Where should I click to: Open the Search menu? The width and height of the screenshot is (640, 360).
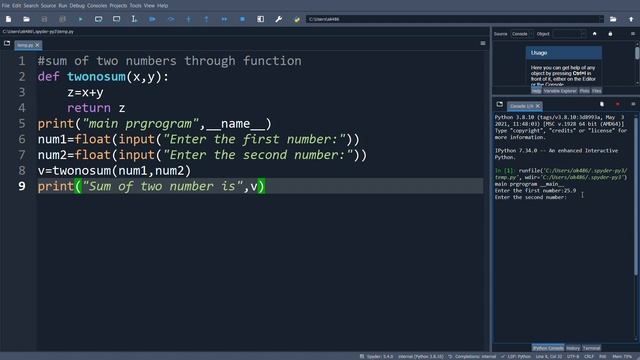(31, 6)
